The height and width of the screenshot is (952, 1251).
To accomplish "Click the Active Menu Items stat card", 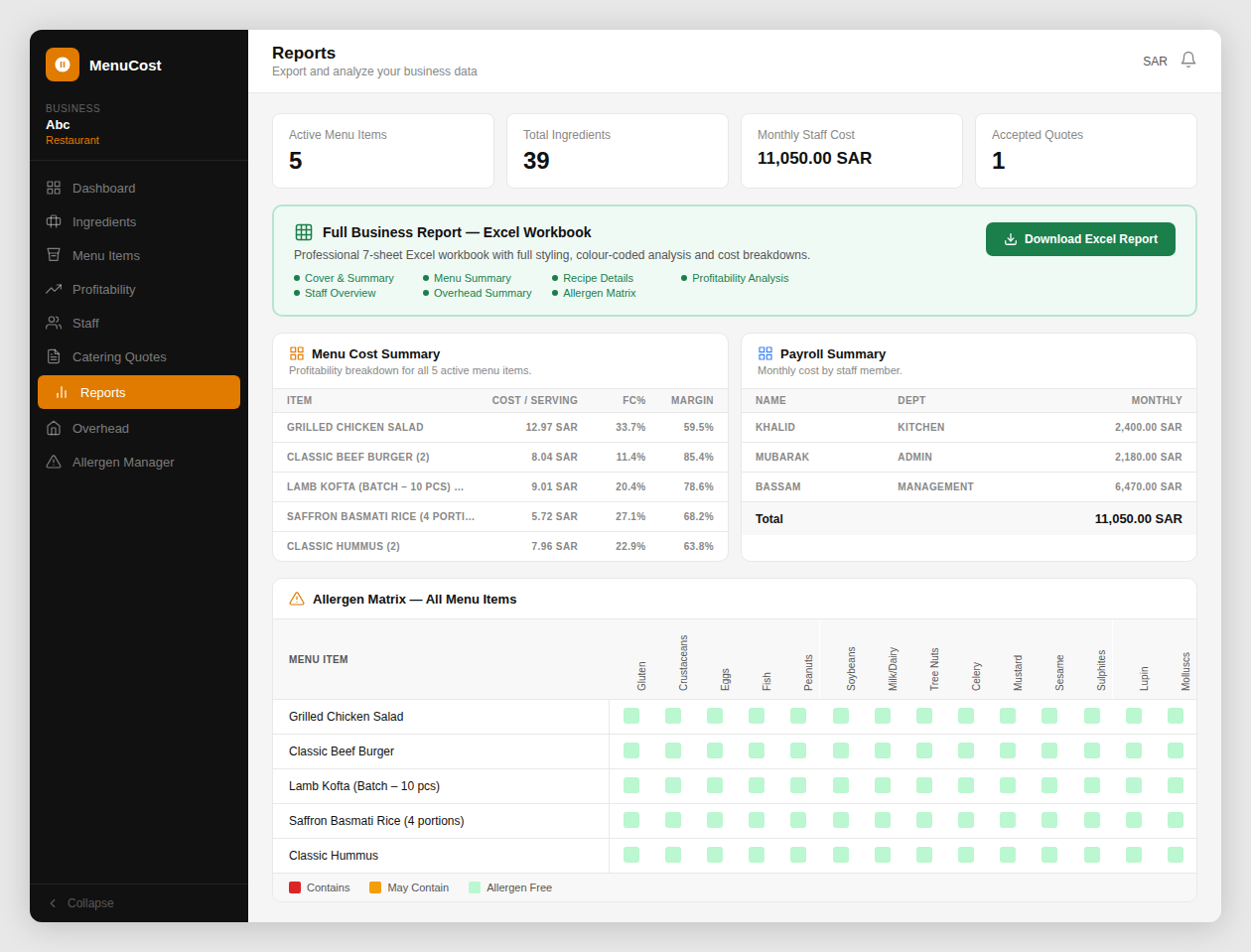I will pos(383,151).
